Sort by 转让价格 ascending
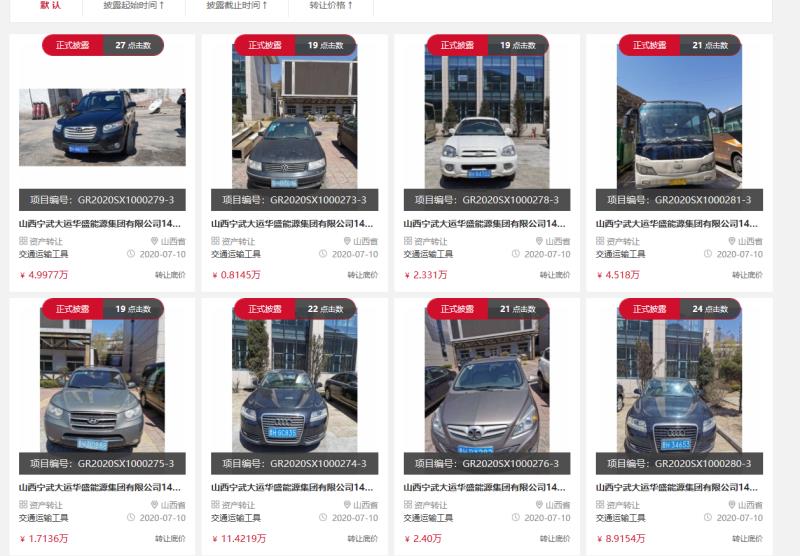The height and width of the screenshot is (556, 800). click(331, 5)
